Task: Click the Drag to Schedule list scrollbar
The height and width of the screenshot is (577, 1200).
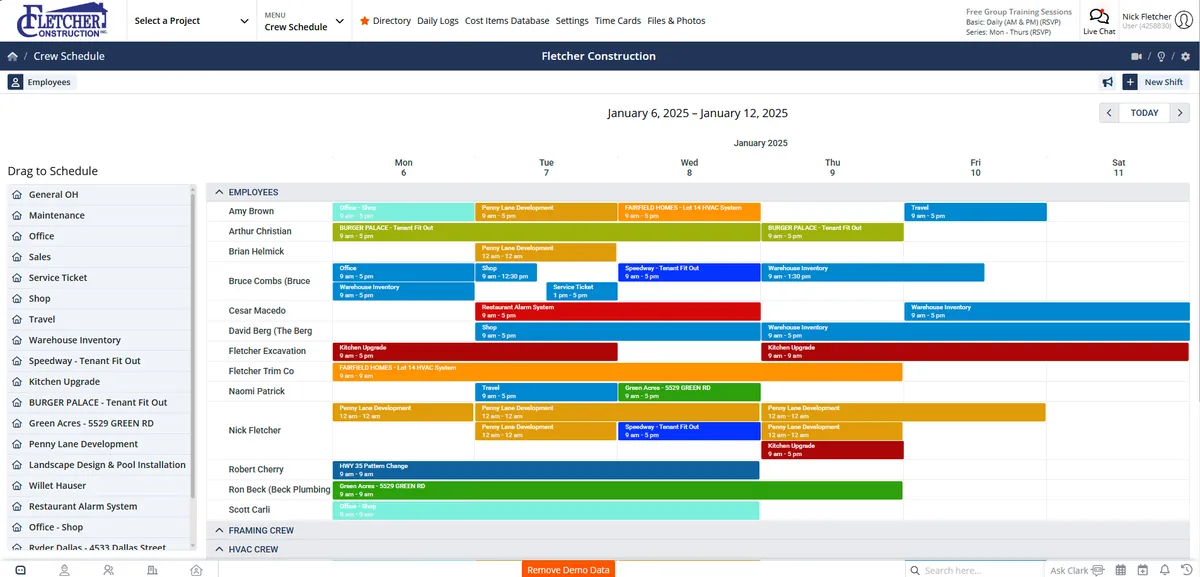Action: (194, 345)
